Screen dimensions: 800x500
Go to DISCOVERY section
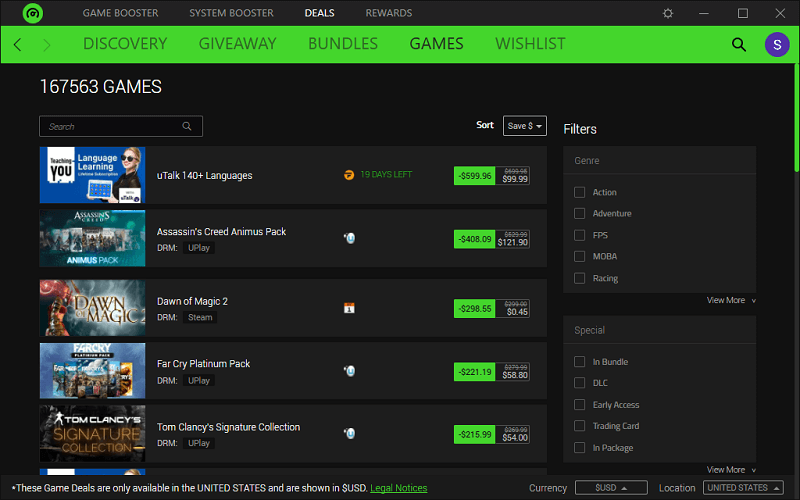coord(125,44)
